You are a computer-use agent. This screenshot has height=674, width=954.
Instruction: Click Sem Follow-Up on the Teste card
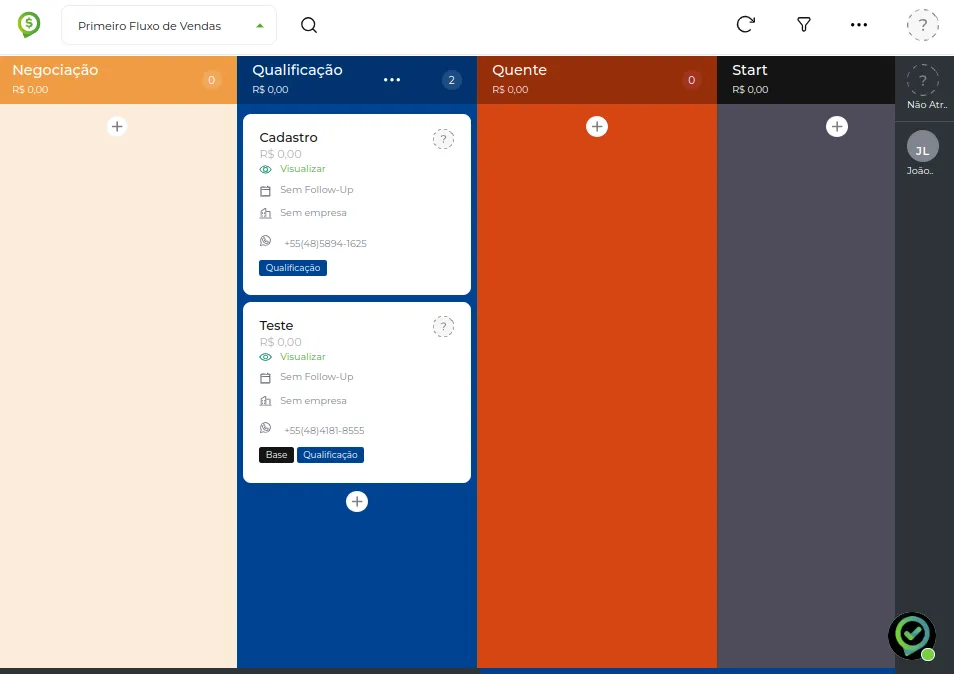pos(316,377)
